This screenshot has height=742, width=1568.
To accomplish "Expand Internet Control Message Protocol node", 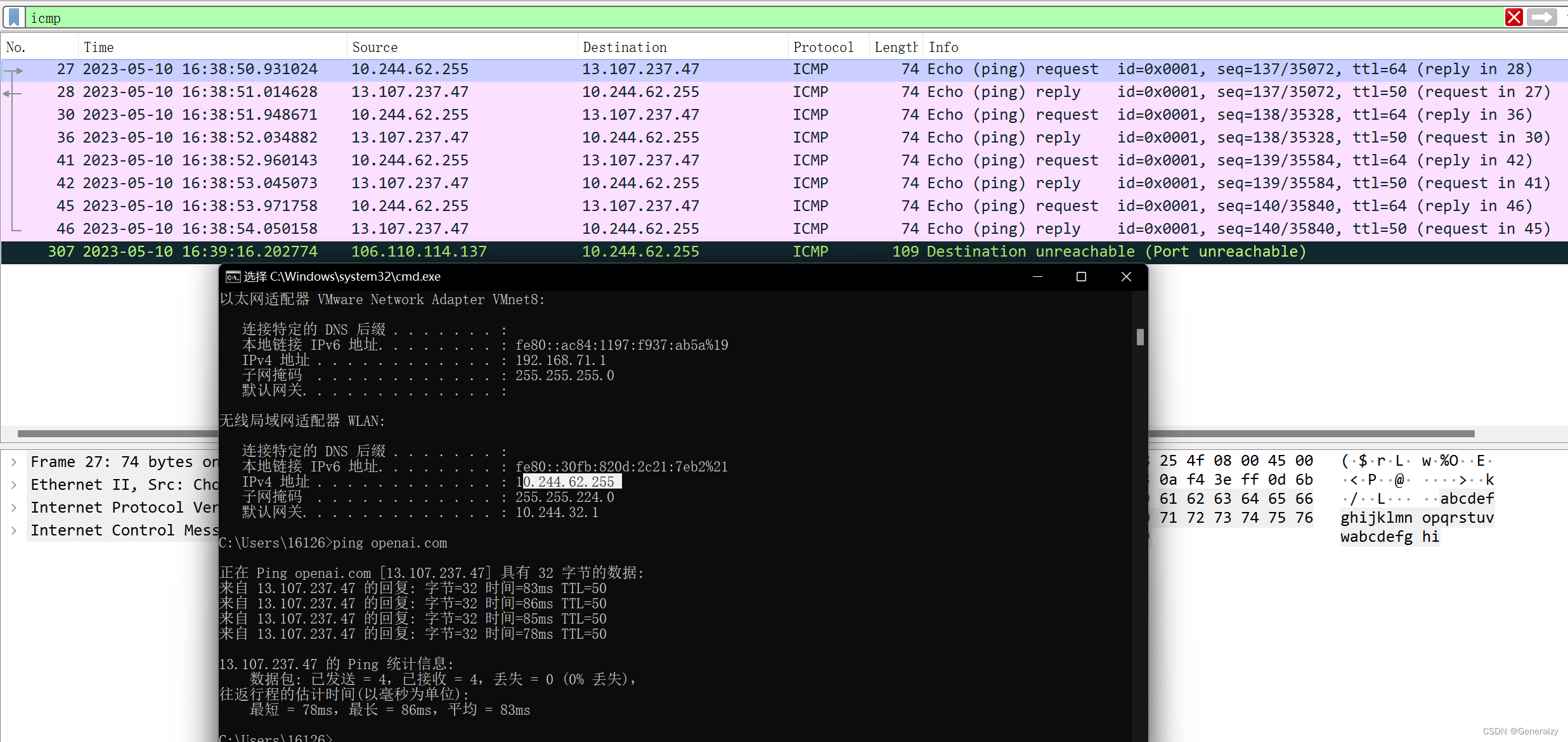I will (x=14, y=530).
